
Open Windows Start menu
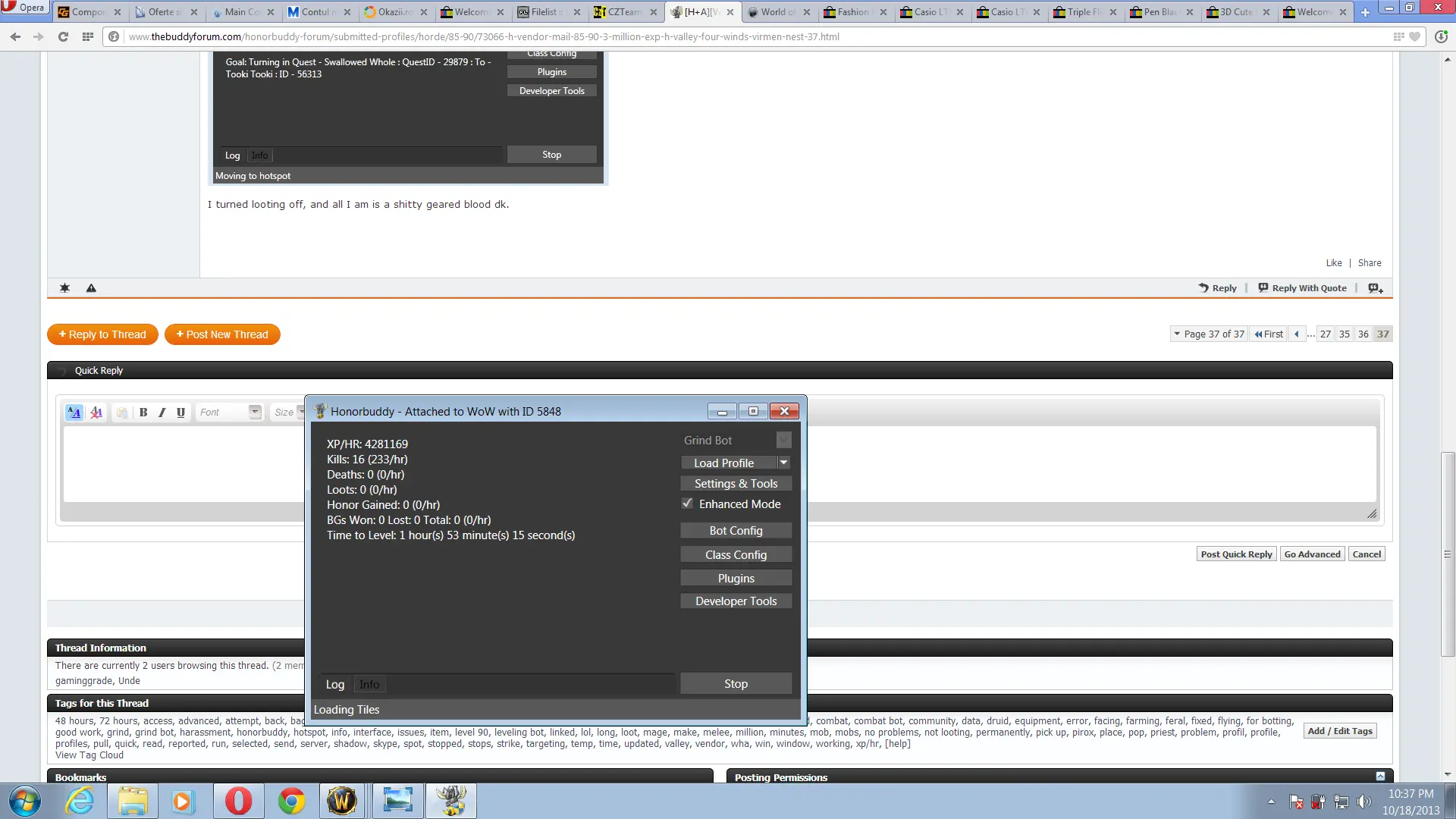[x=24, y=801]
